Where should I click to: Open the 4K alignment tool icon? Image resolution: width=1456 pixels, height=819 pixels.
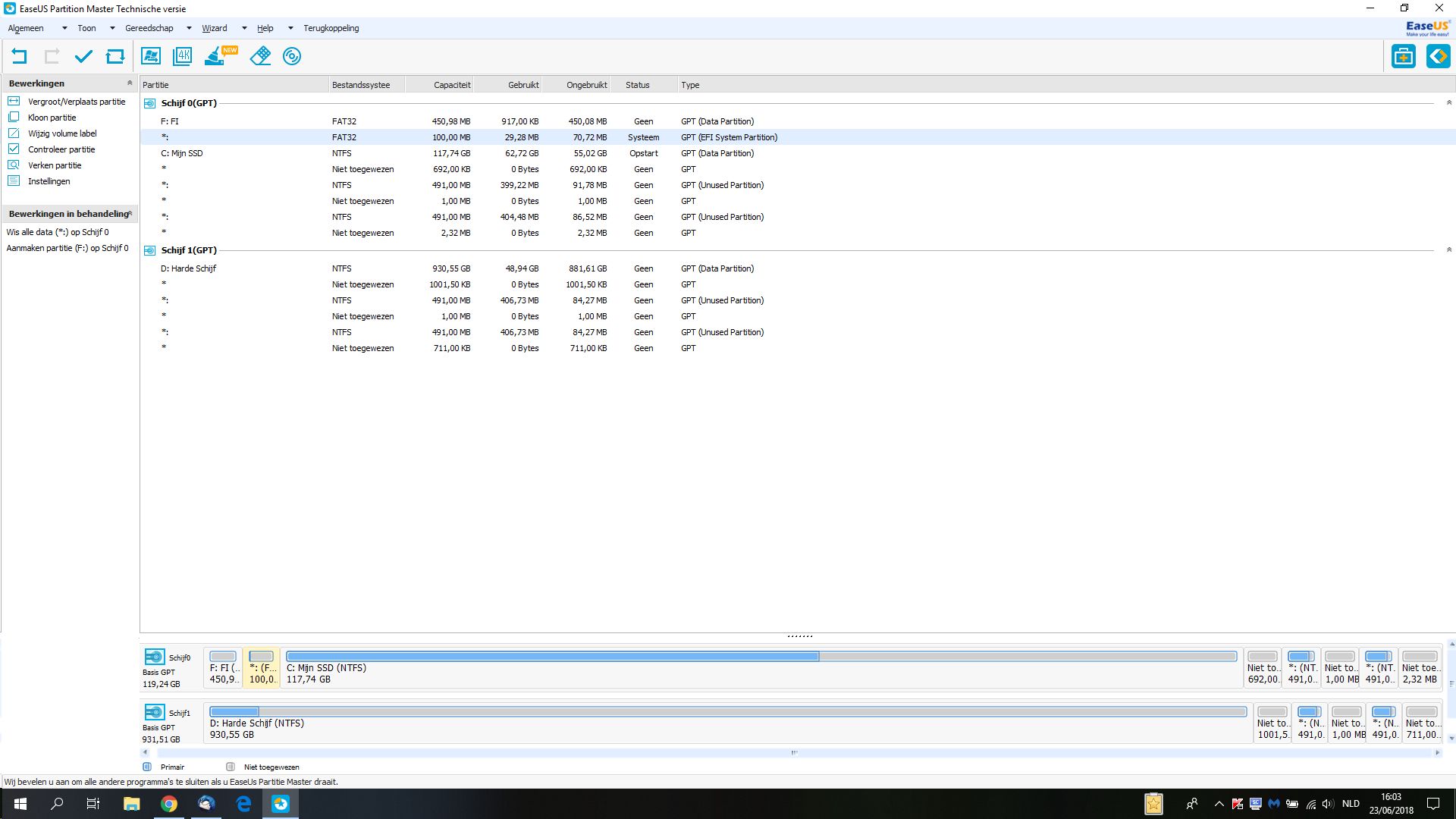[x=183, y=56]
